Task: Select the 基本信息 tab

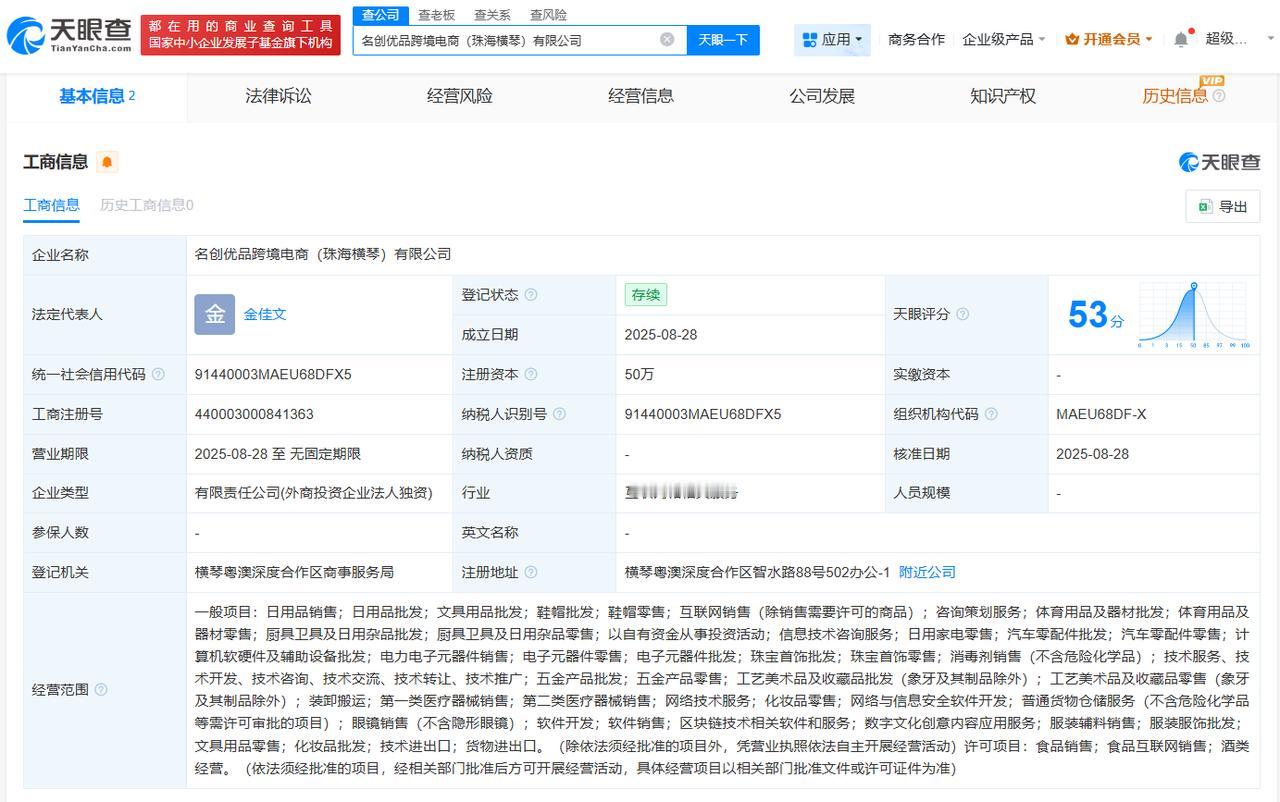Action: [x=97, y=96]
